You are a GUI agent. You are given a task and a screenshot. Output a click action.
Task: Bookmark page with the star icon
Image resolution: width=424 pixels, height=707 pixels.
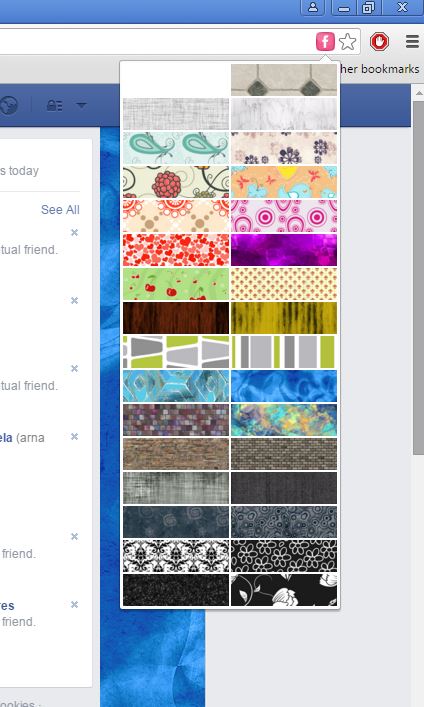tap(347, 42)
